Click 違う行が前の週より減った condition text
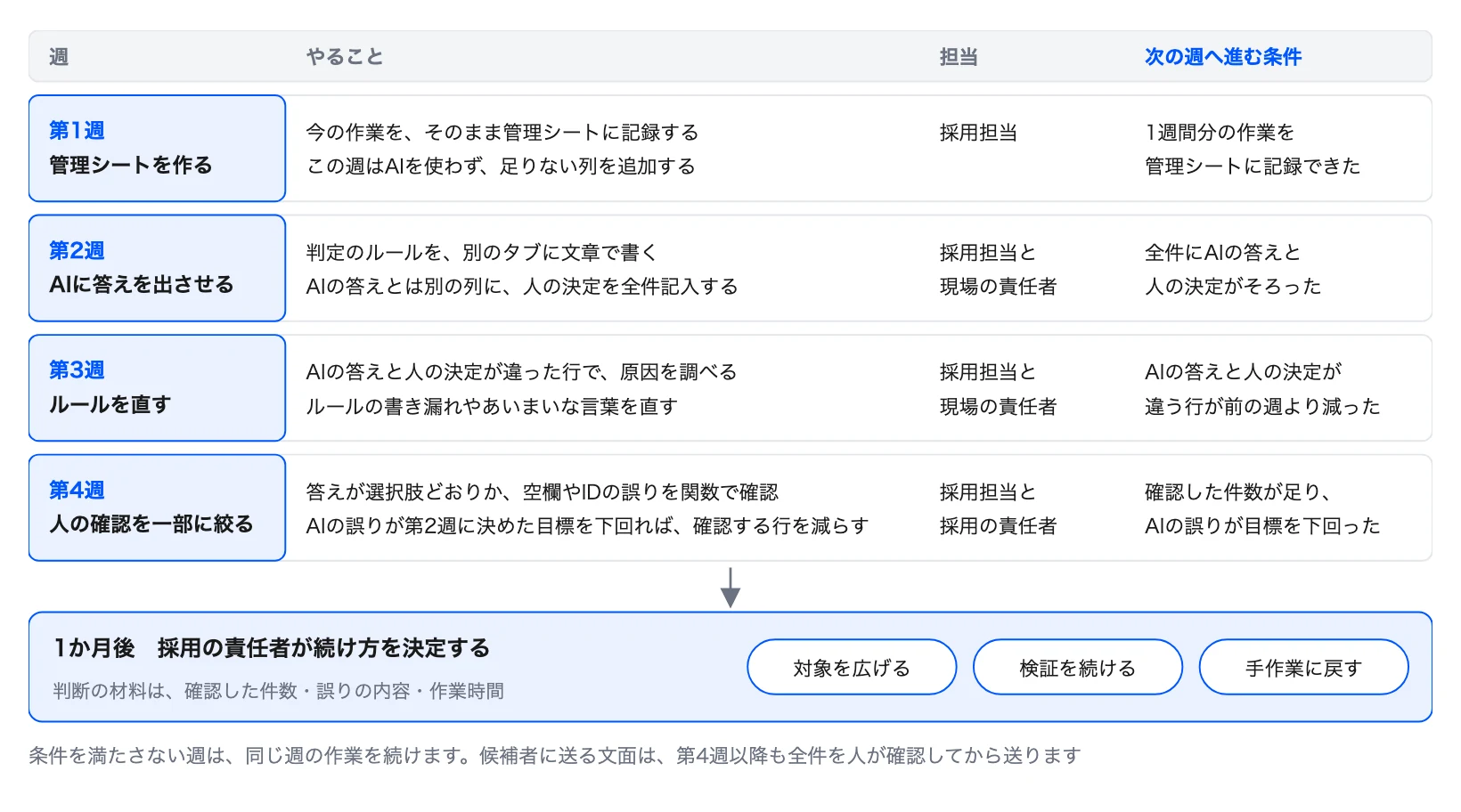Screen dimensions: 1461x812 click(x=1262, y=407)
